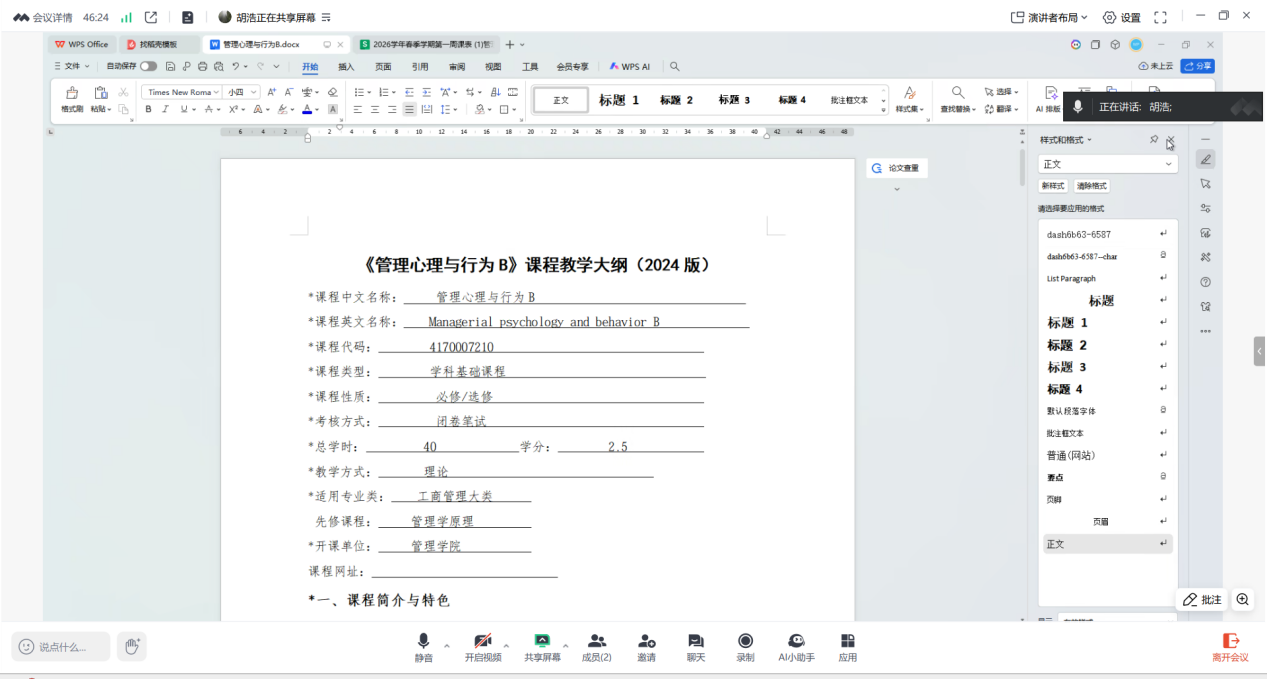
Task: Click the Format Painter (格式刷) icon
Action: (x=72, y=98)
